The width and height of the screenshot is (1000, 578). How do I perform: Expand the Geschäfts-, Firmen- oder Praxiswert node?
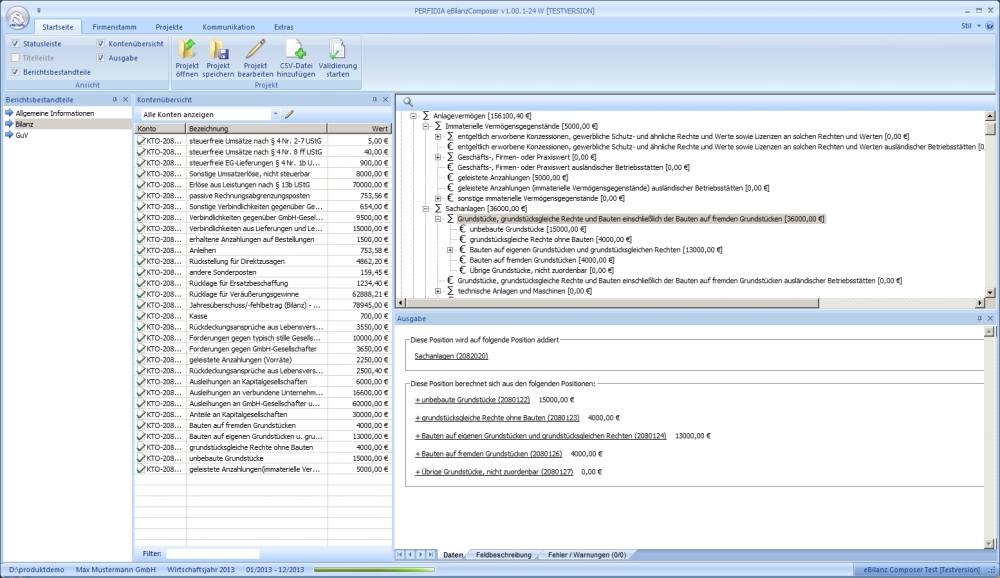[x=438, y=157]
